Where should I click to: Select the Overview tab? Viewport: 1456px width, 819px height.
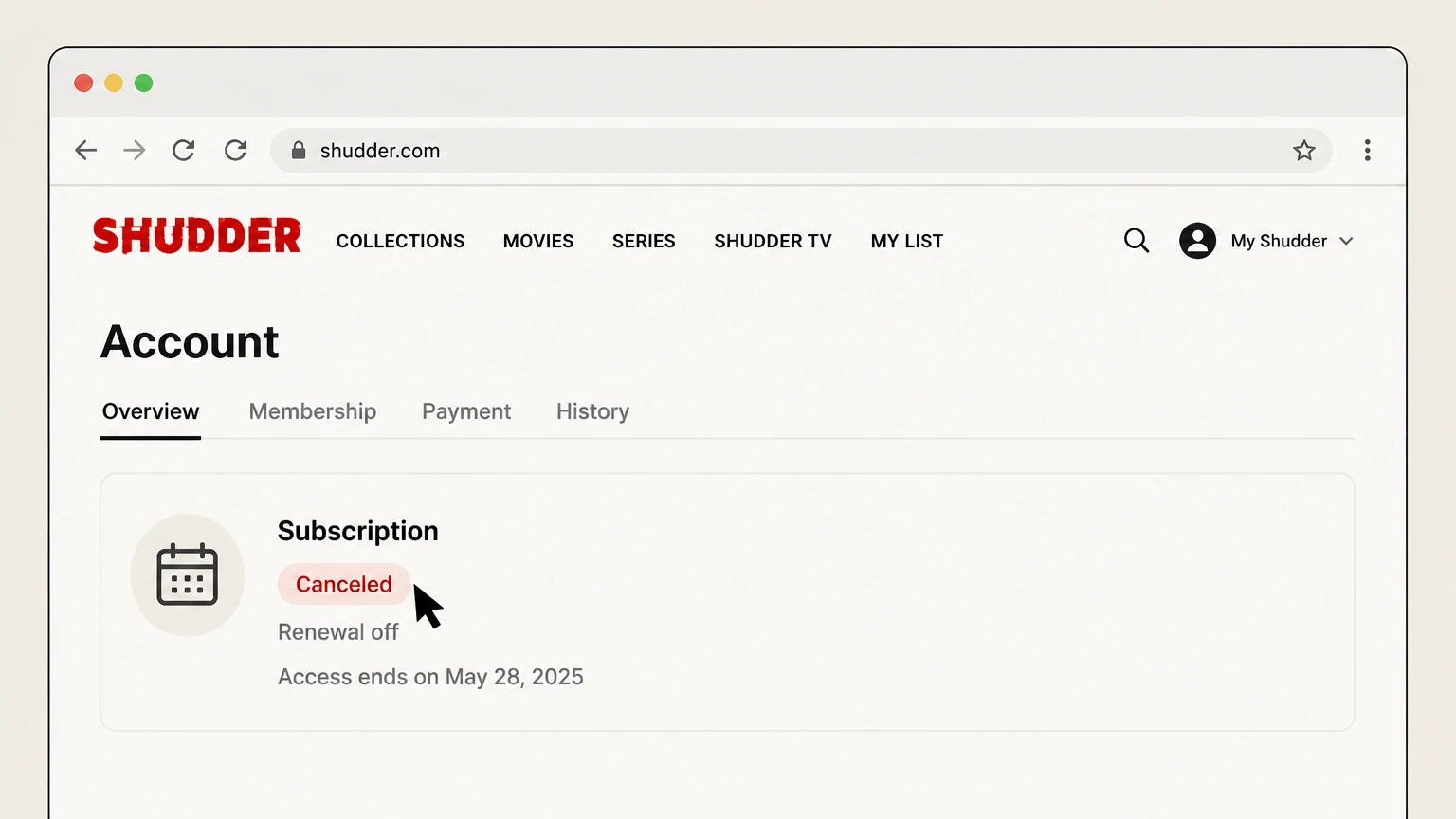point(151,411)
